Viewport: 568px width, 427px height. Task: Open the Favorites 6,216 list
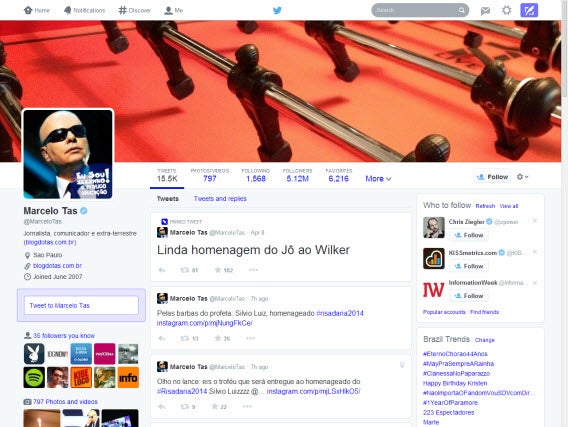339,175
